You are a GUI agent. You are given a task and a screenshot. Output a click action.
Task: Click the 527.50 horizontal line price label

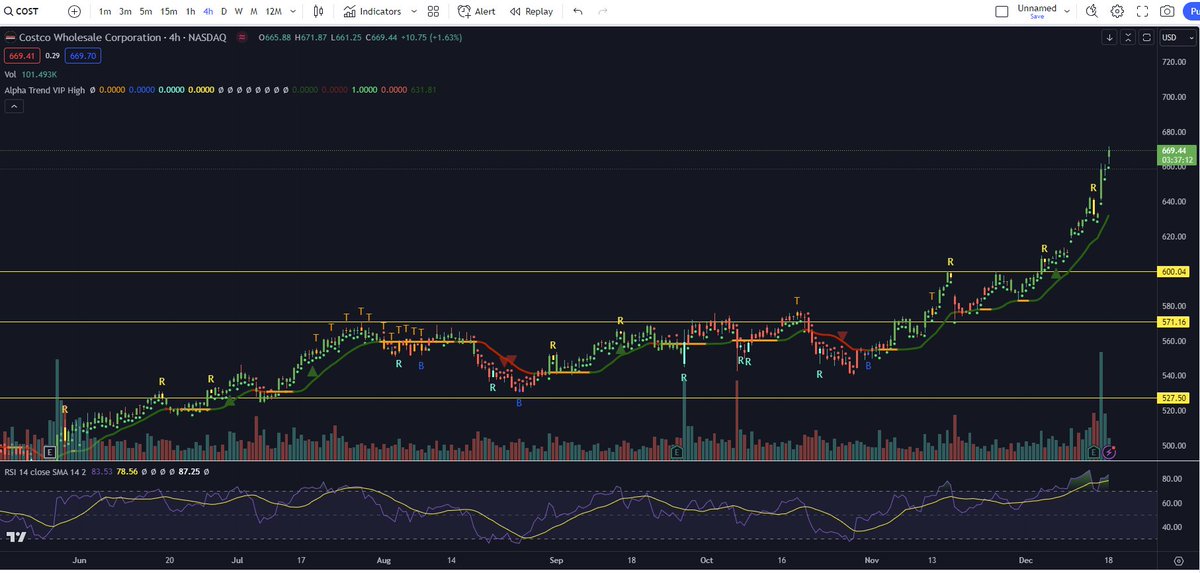pyautogui.click(x=1175, y=398)
